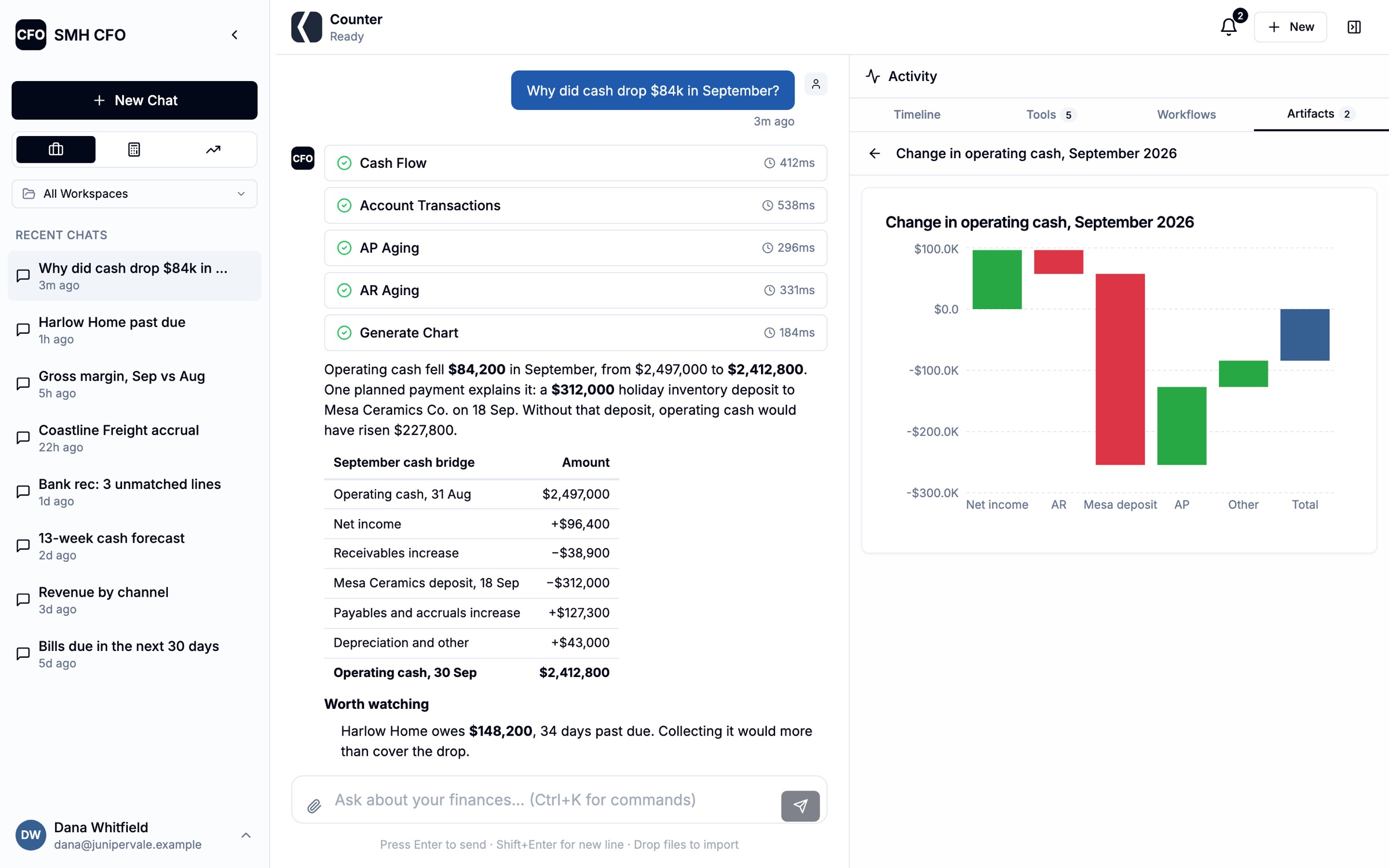Image resolution: width=1389 pixels, height=868 pixels.
Task: Click the green AP bar
Action: (1182, 426)
